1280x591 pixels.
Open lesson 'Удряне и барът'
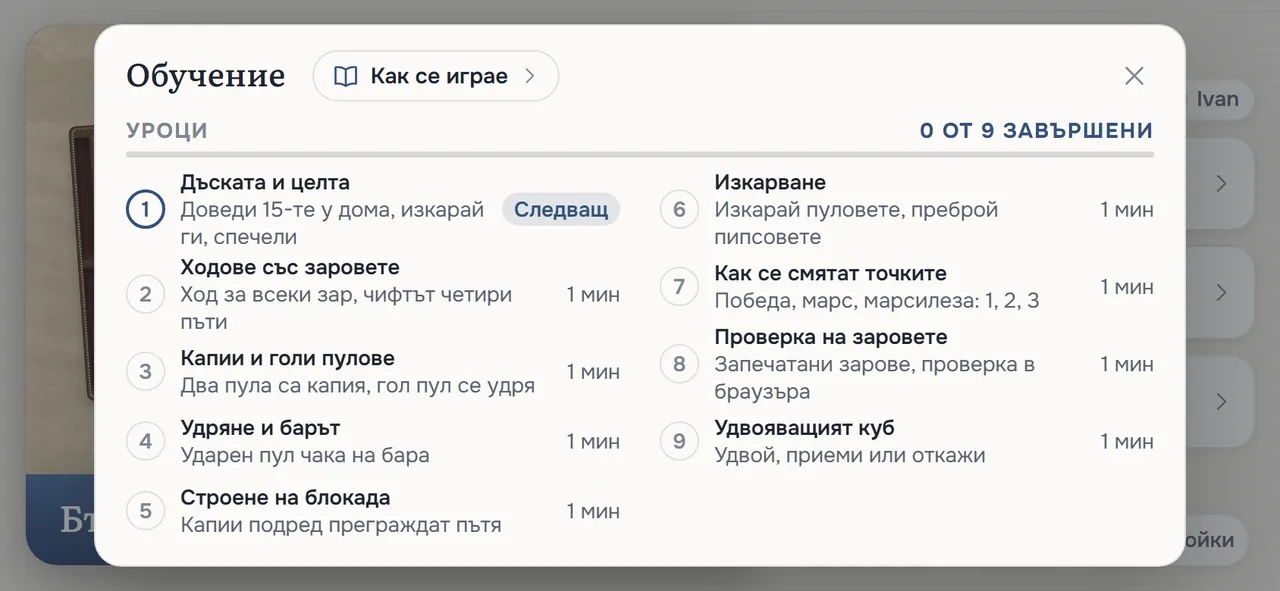point(373,441)
